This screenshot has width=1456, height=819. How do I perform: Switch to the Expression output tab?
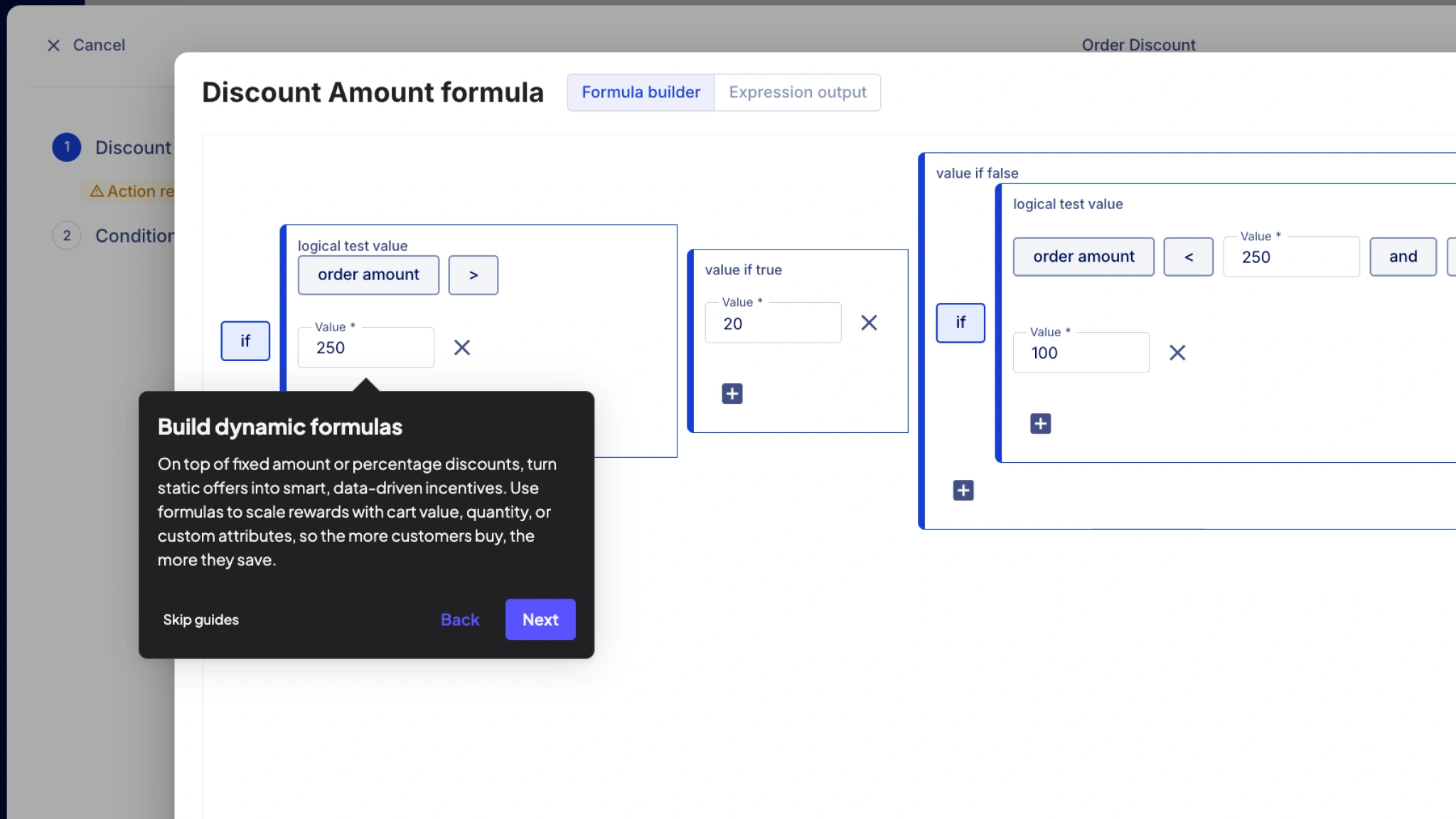click(797, 92)
